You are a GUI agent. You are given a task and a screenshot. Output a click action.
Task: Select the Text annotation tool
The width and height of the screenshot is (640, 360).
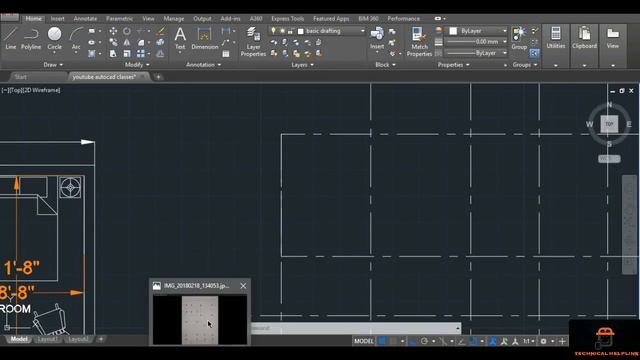pyautogui.click(x=180, y=39)
